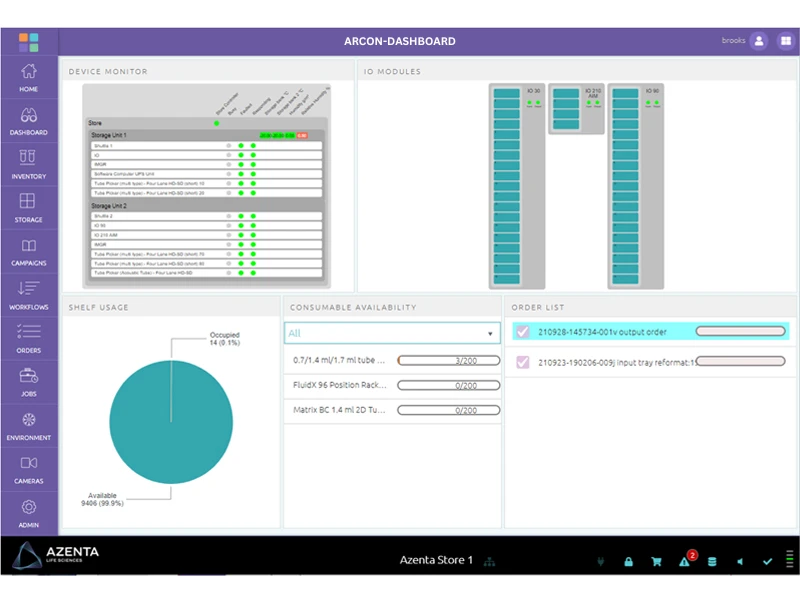Screen dimensions: 800x600
Task: Click the database icon in the bottom bar
Action: pos(712,561)
